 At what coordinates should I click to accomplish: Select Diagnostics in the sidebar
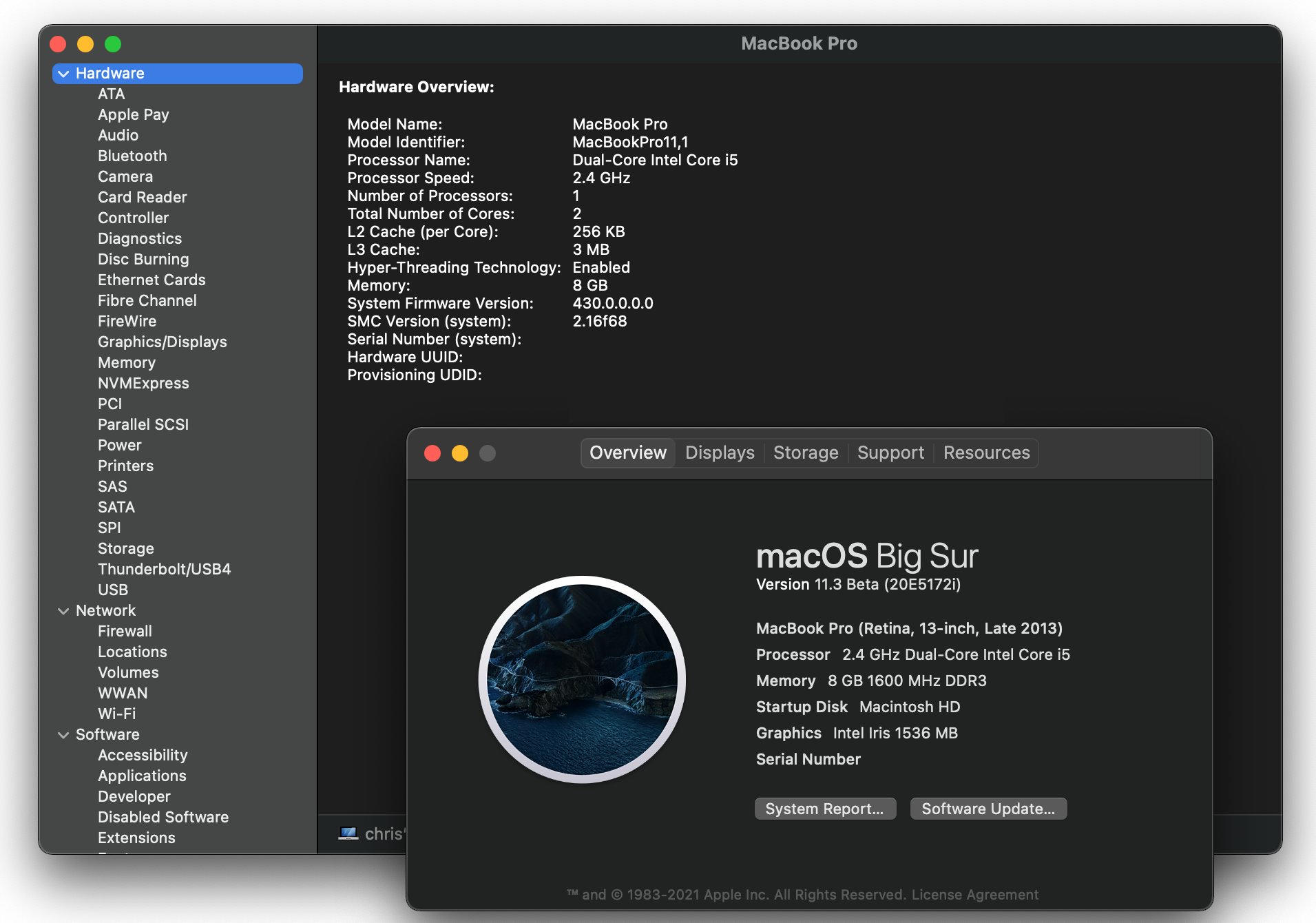tap(140, 239)
